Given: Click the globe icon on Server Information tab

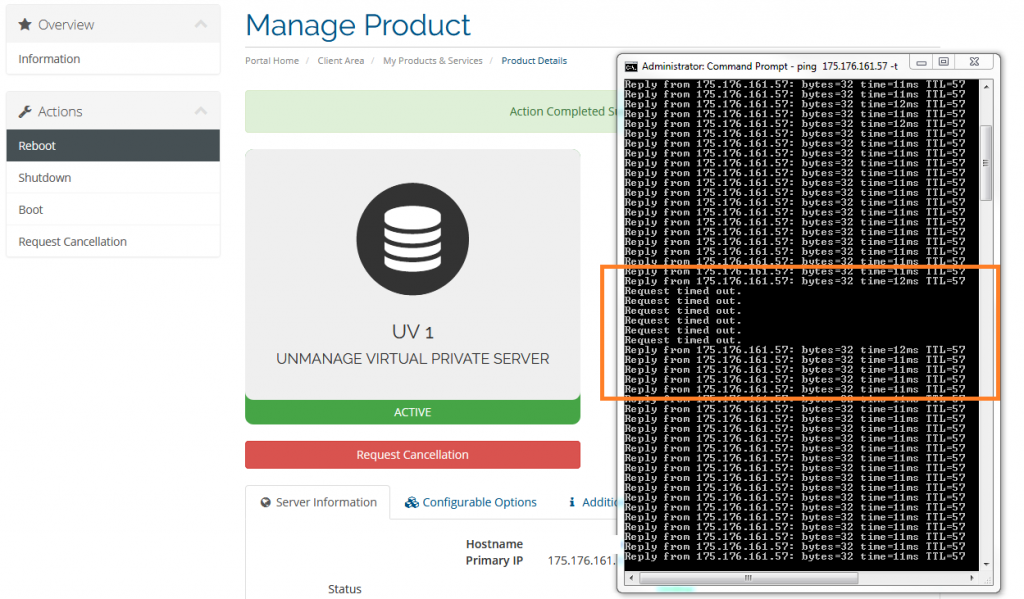Looking at the screenshot, I should pyautogui.click(x=266, y=502).
